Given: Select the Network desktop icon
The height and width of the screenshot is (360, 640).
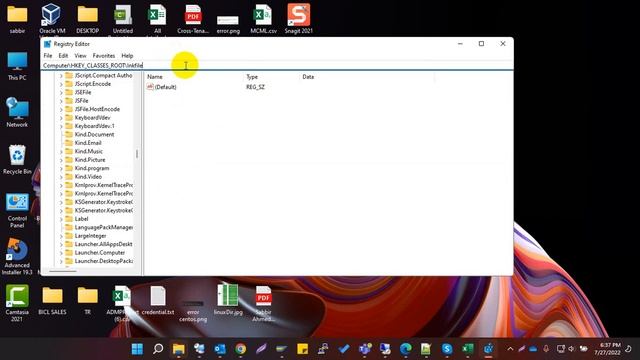Looking at the screenshot, I should [x=17, y=112].
